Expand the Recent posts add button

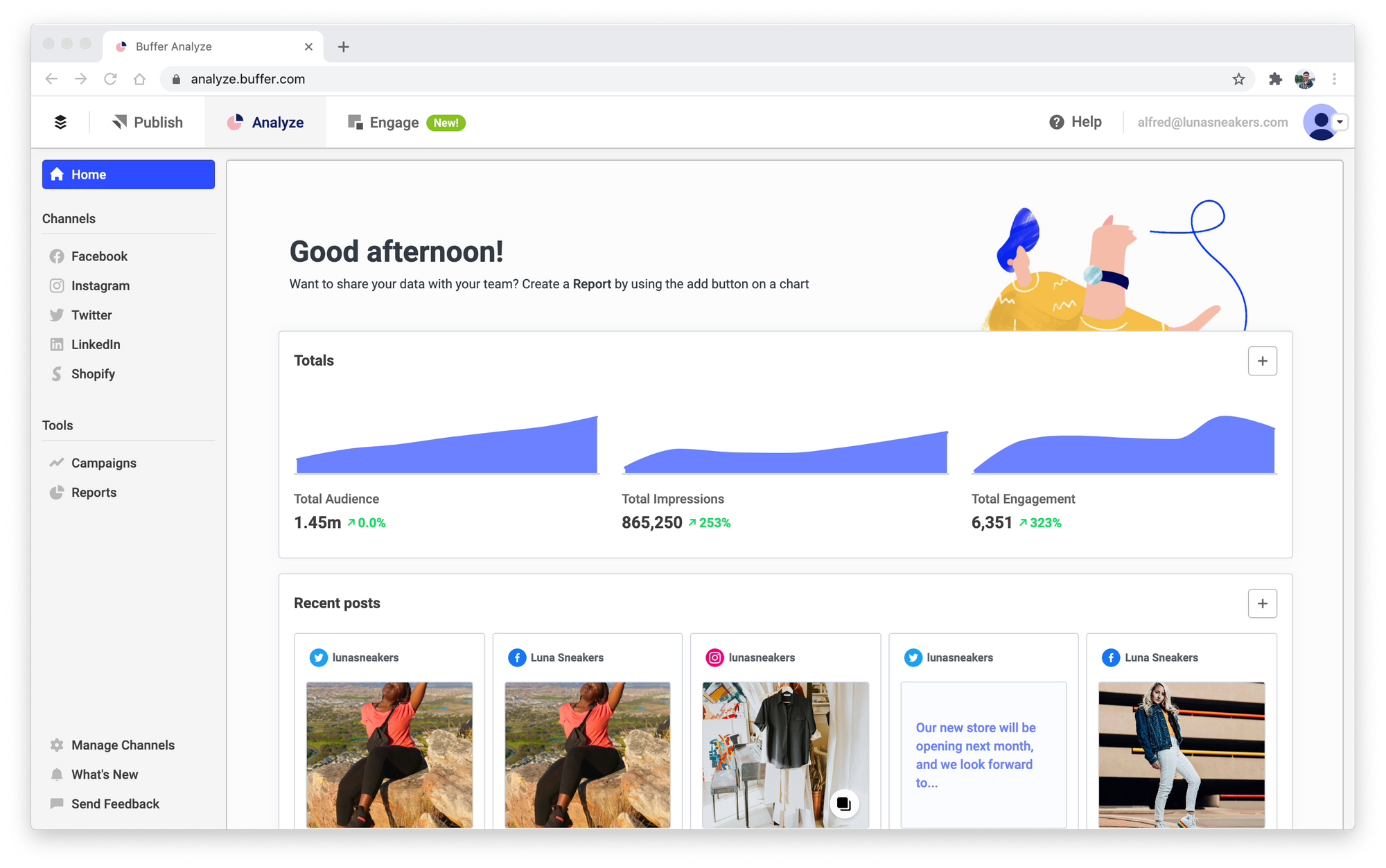click(x=1262, y=603)
